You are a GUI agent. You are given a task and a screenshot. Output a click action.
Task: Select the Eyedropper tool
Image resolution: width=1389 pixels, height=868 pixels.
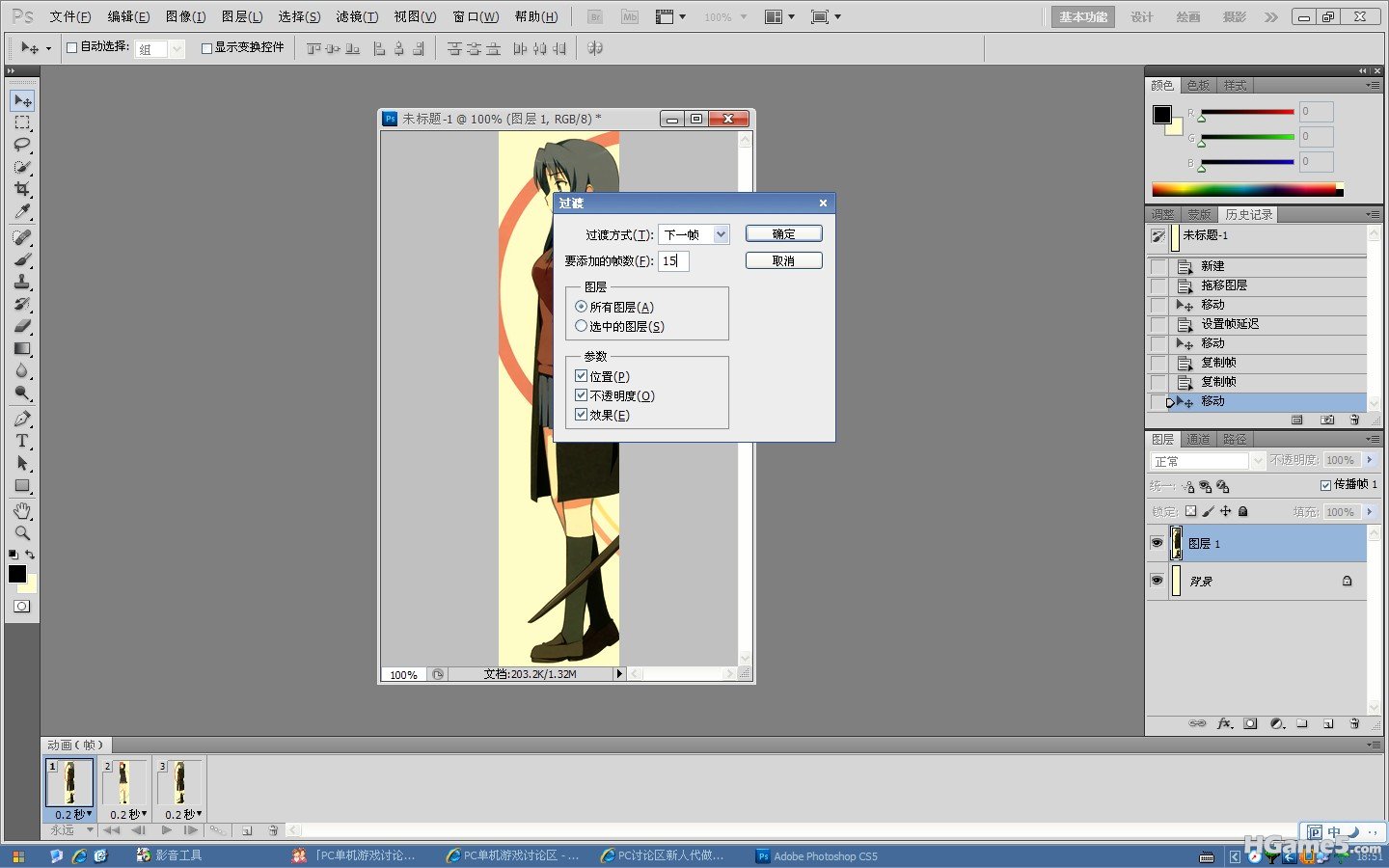click(x=22, y=211)
